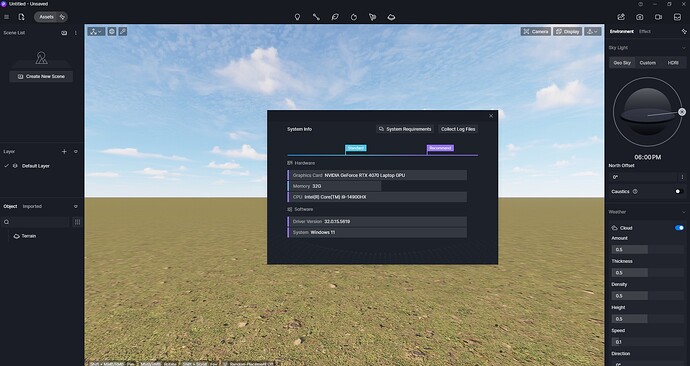Switch to the Effect tab
Viewport: 690px width, 366px height.
(x=645, y=32)
